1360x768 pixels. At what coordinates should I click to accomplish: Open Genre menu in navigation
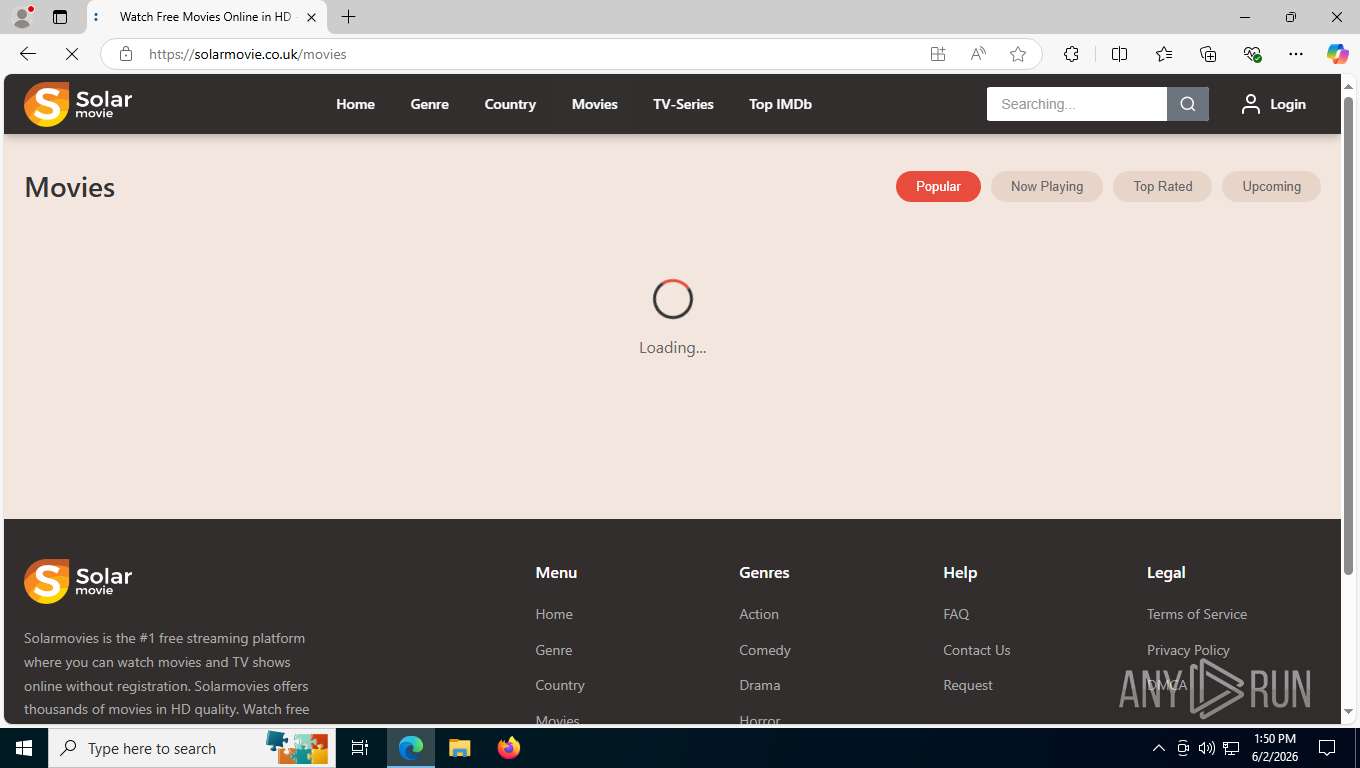click(429, 104)
